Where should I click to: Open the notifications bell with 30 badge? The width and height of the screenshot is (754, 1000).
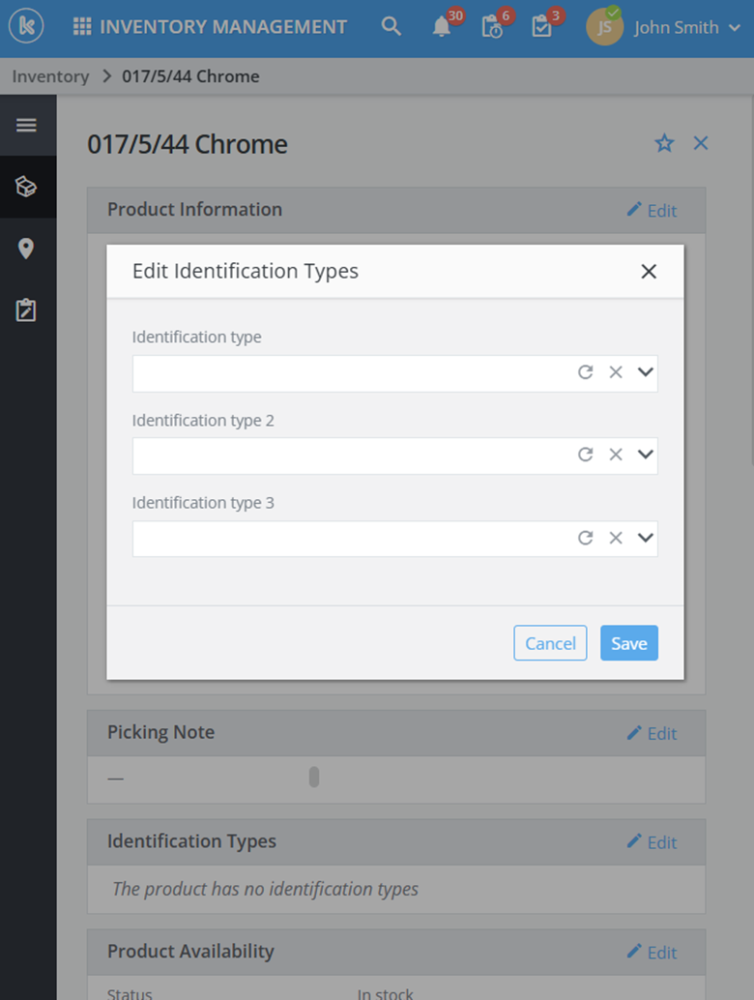click(442, 27)
